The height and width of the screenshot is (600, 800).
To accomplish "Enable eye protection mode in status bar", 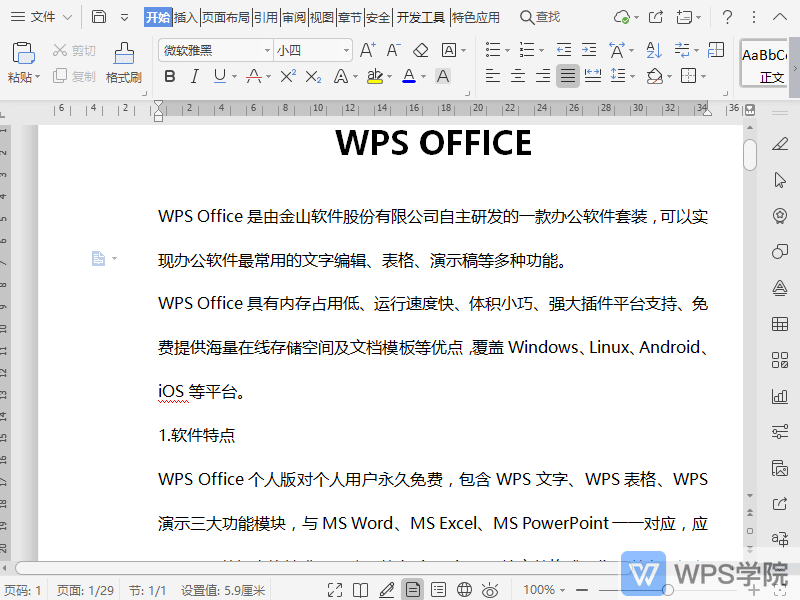I will pos(490,589).
